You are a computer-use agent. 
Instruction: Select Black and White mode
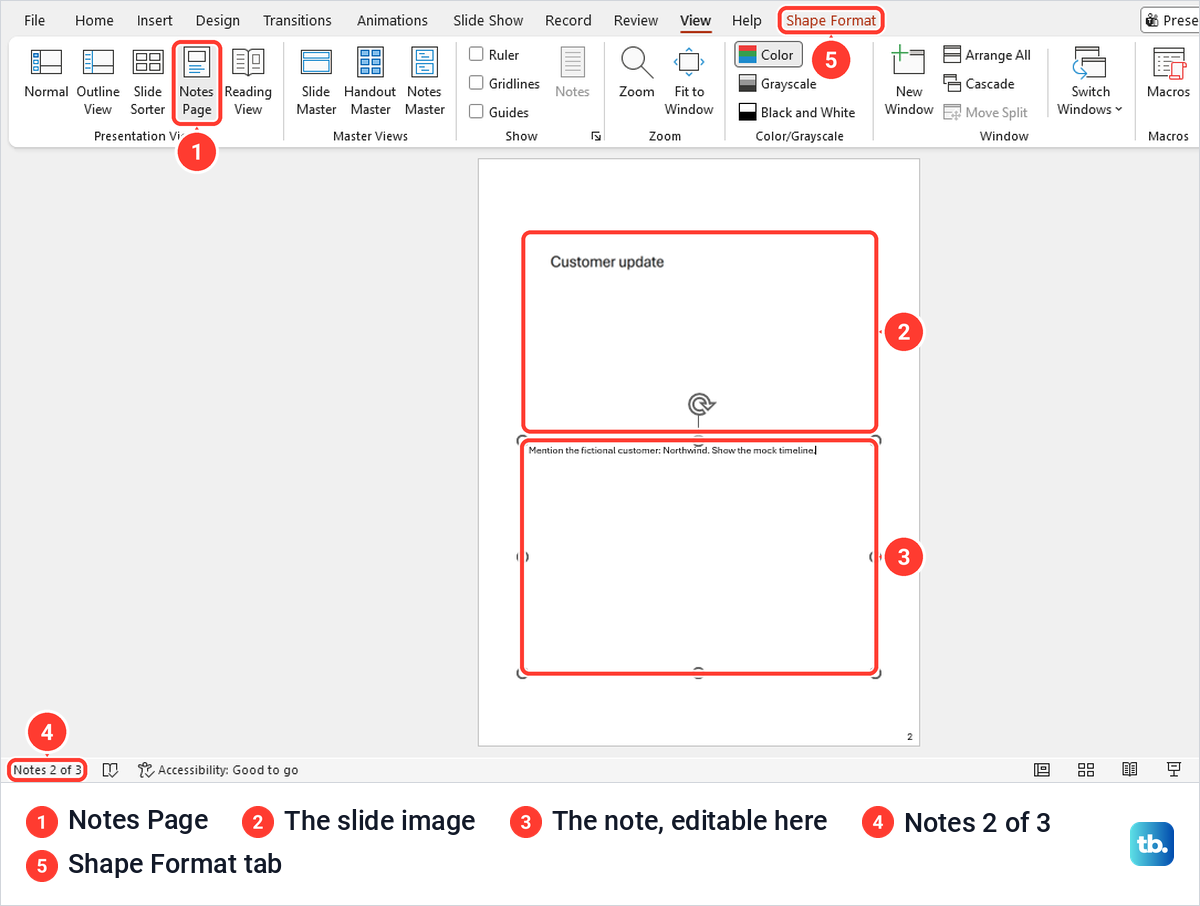point(796,112)
